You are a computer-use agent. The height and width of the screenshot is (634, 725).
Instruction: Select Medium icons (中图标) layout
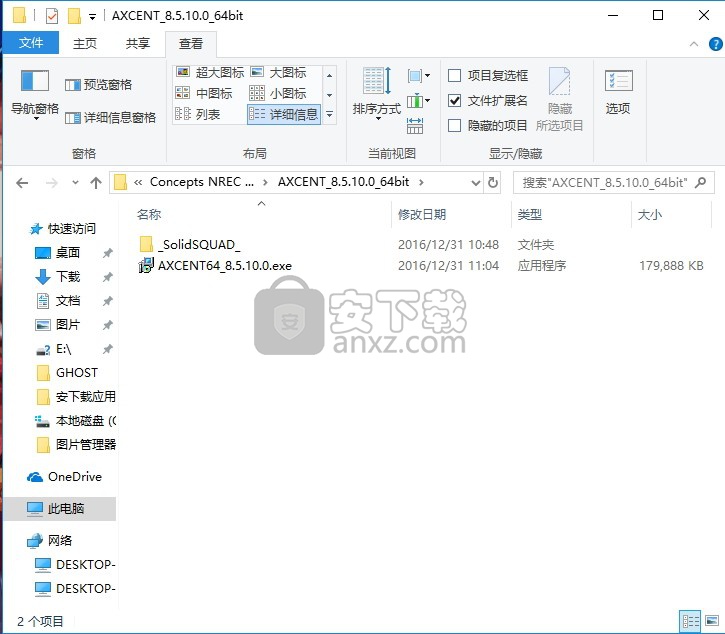pyautogui.click(x=204, y=93)
